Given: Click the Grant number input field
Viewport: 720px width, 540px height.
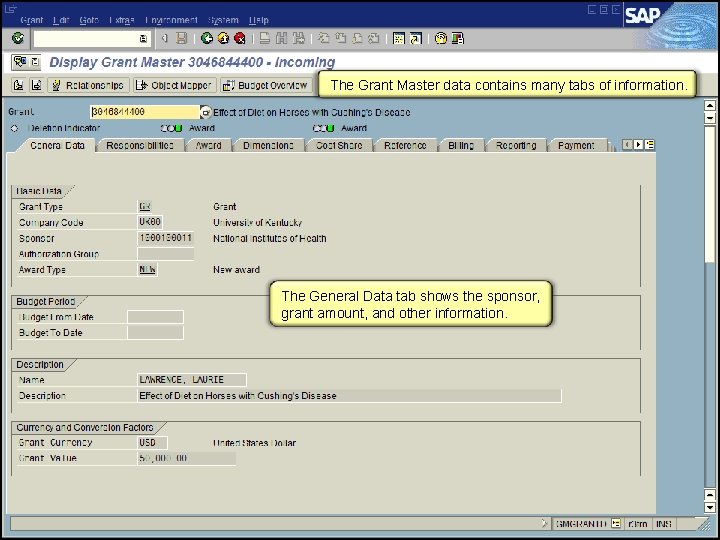Looking at the screenshot, I should point(145,112).
